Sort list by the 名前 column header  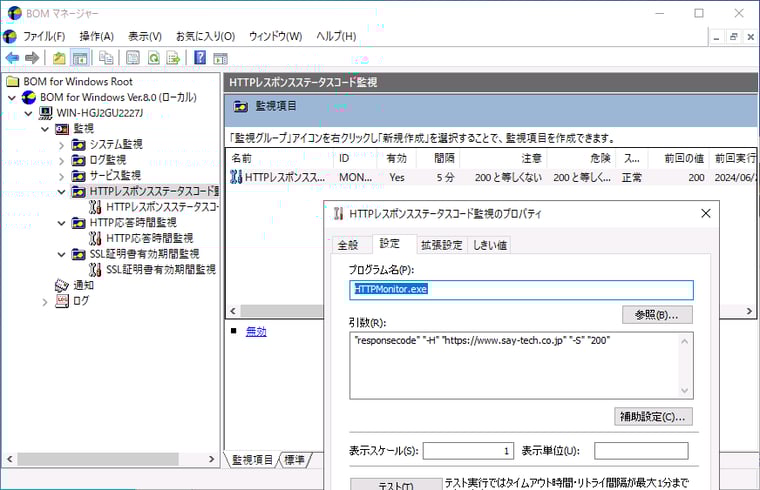(x=282, y=158)
